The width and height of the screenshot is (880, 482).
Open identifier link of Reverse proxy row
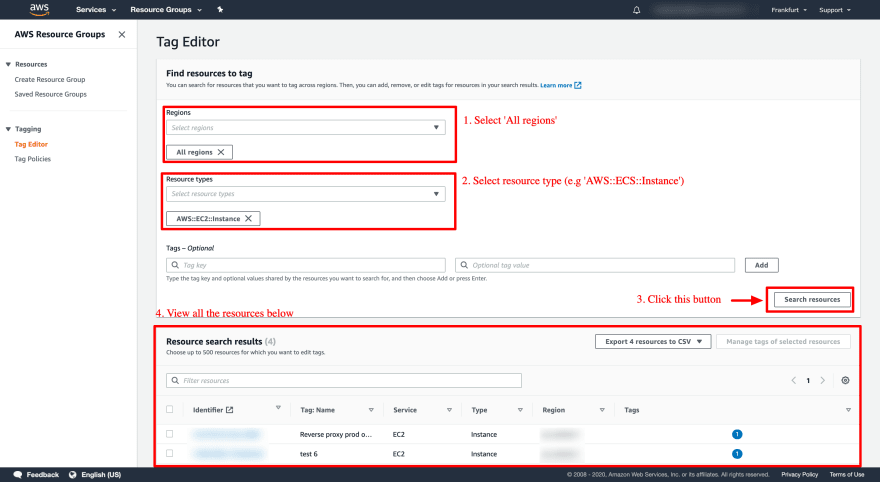coord(227,434)
